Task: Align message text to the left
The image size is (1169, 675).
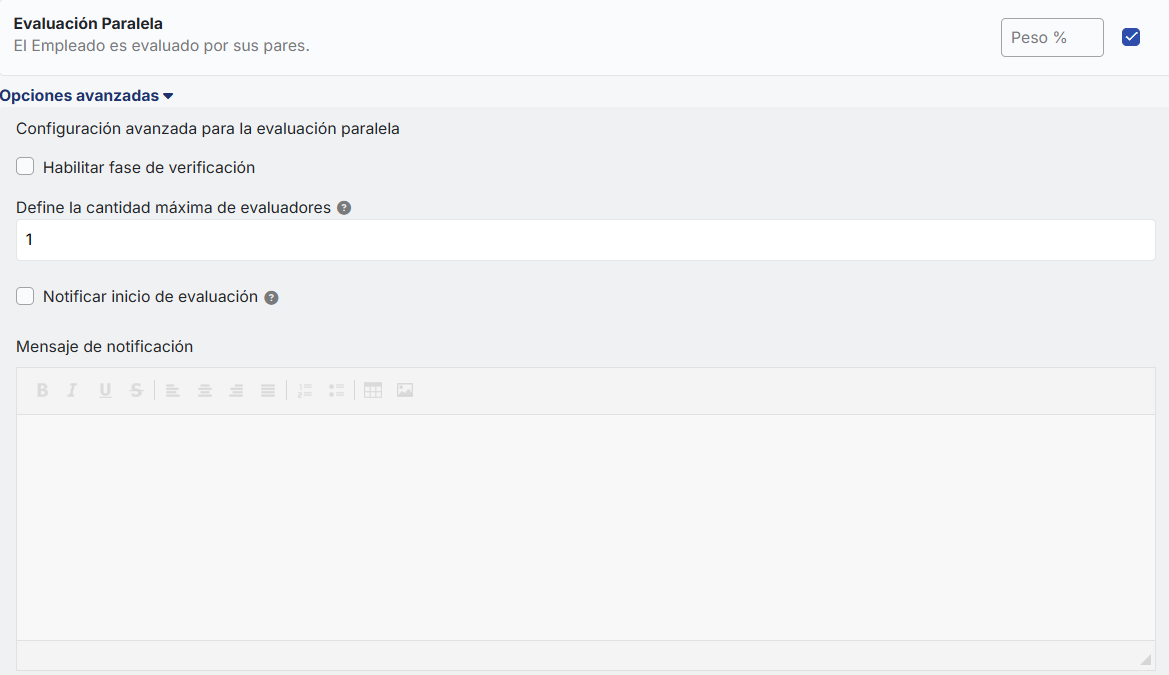Action: coord(173,391)
